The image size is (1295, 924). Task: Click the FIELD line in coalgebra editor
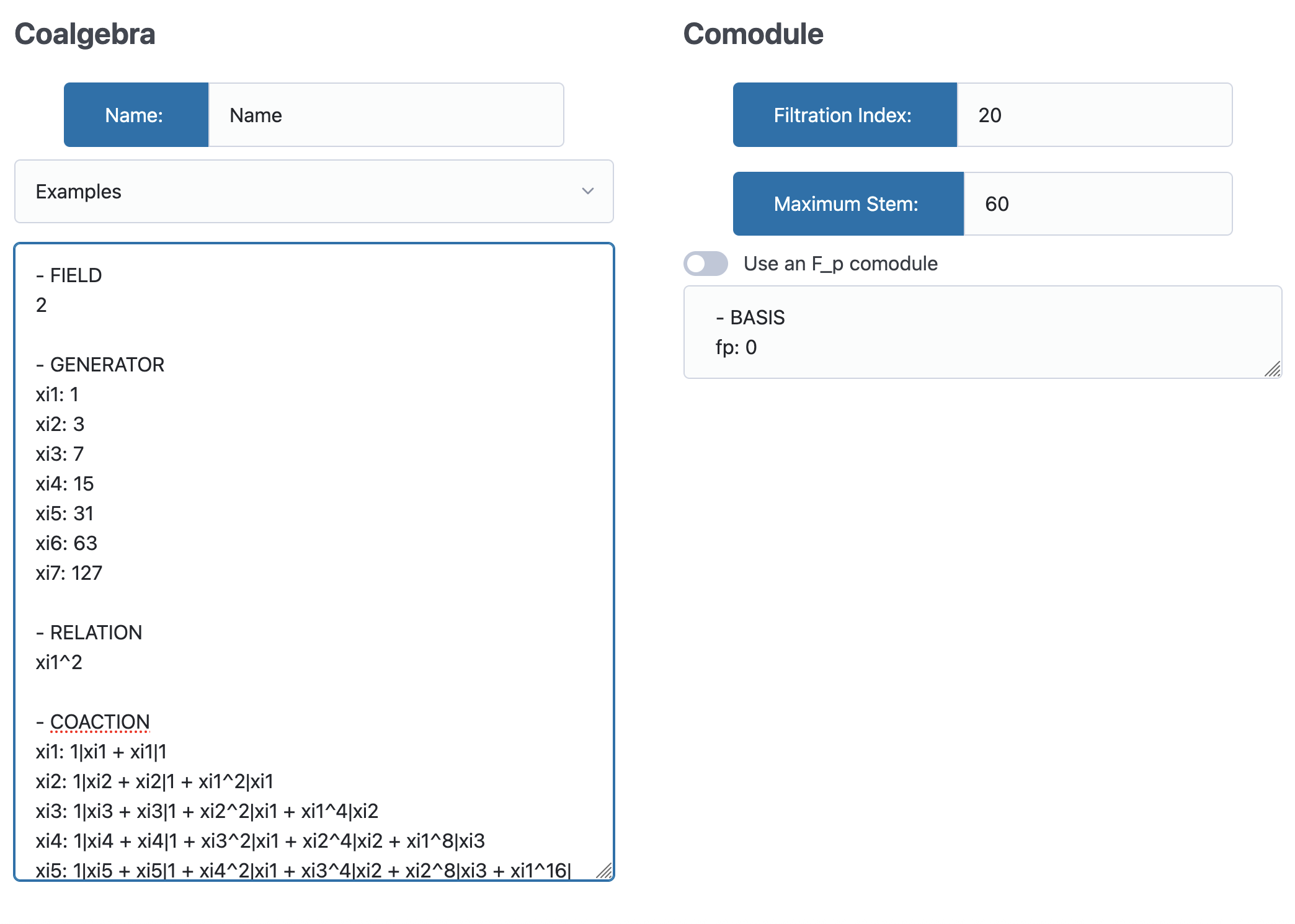[x=69, y=275]
